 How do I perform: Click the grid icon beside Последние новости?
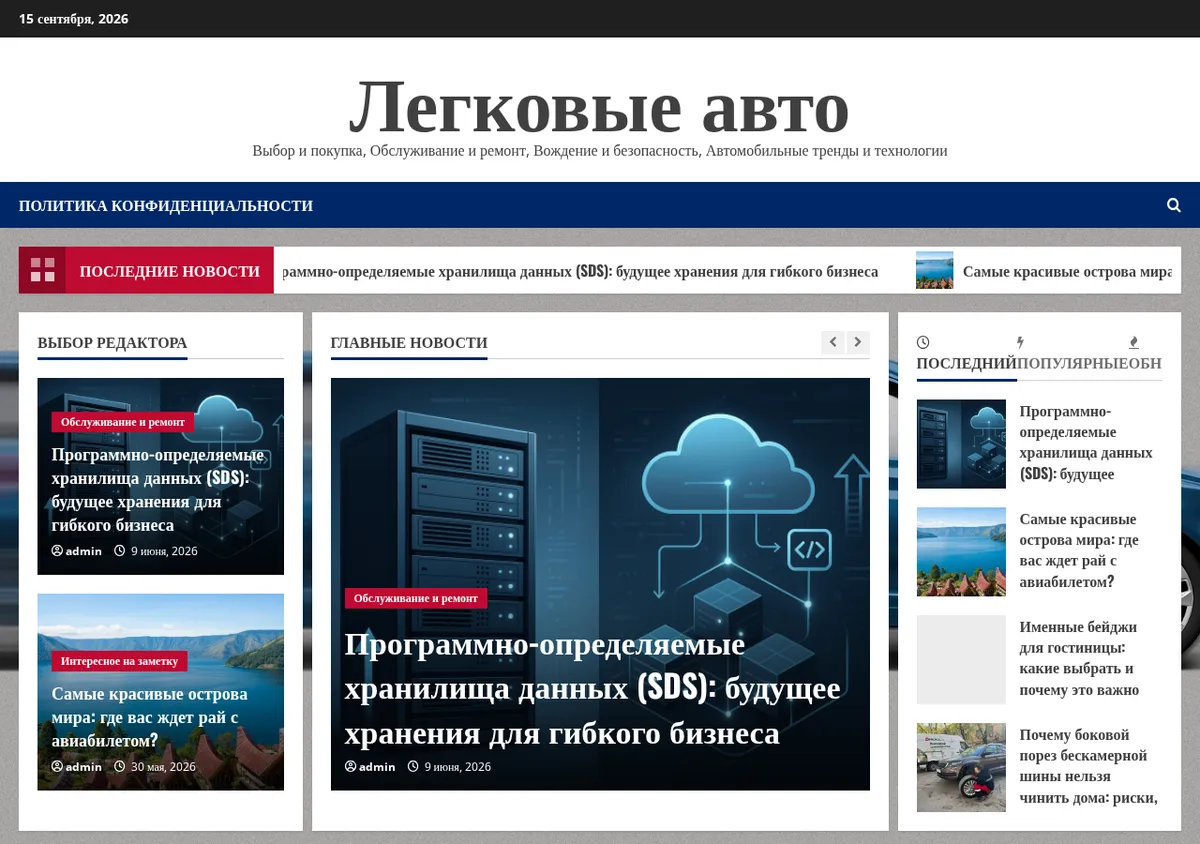pyautogui.click(x=42, y=270)
